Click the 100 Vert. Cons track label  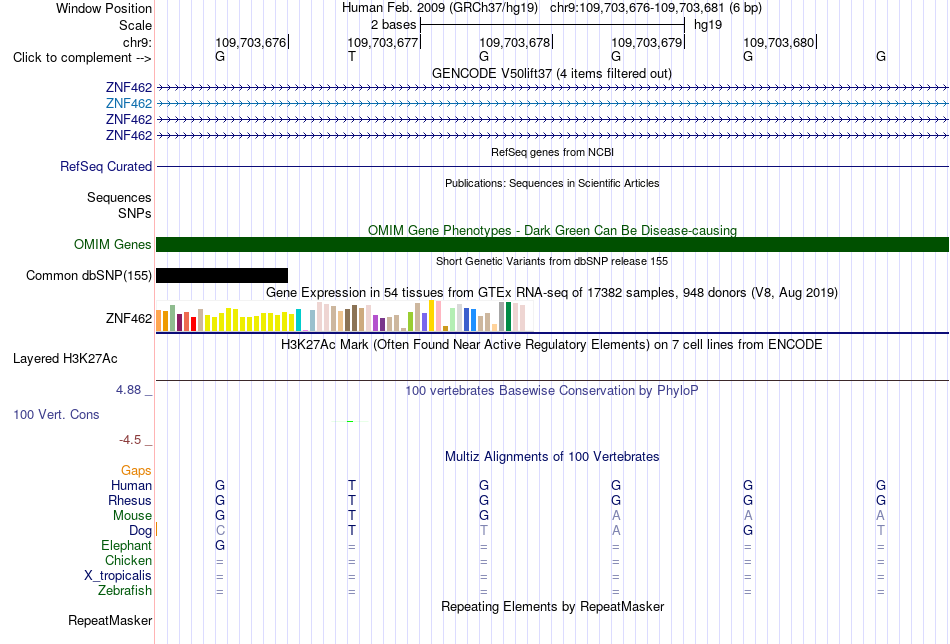point(56,414)
